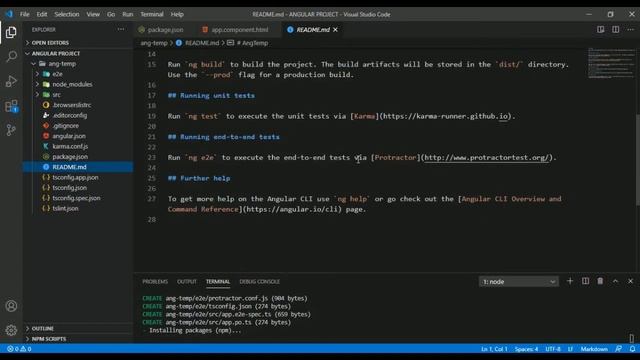
Task: Select the Terminal panel tab
Action: pyautogui.click(x=218, y=282)
